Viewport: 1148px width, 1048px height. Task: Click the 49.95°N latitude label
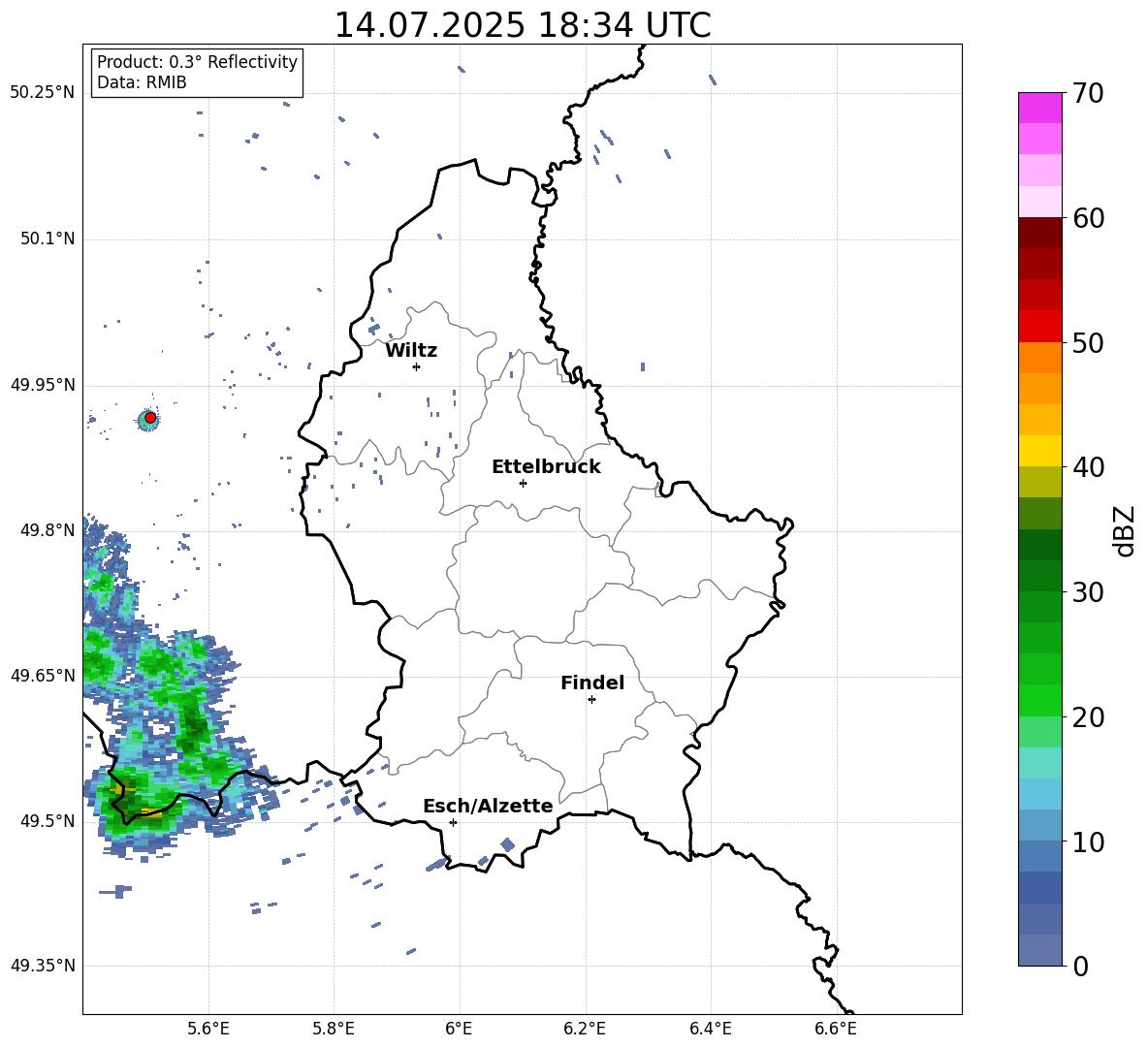coord(43,385)
